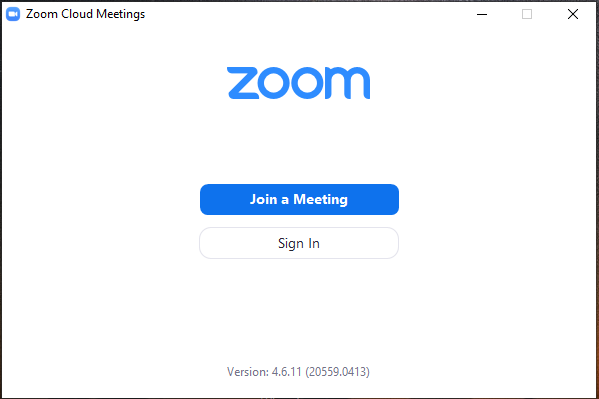Click the Sign In text label
The image size is (599, 399).
[299, 243]
